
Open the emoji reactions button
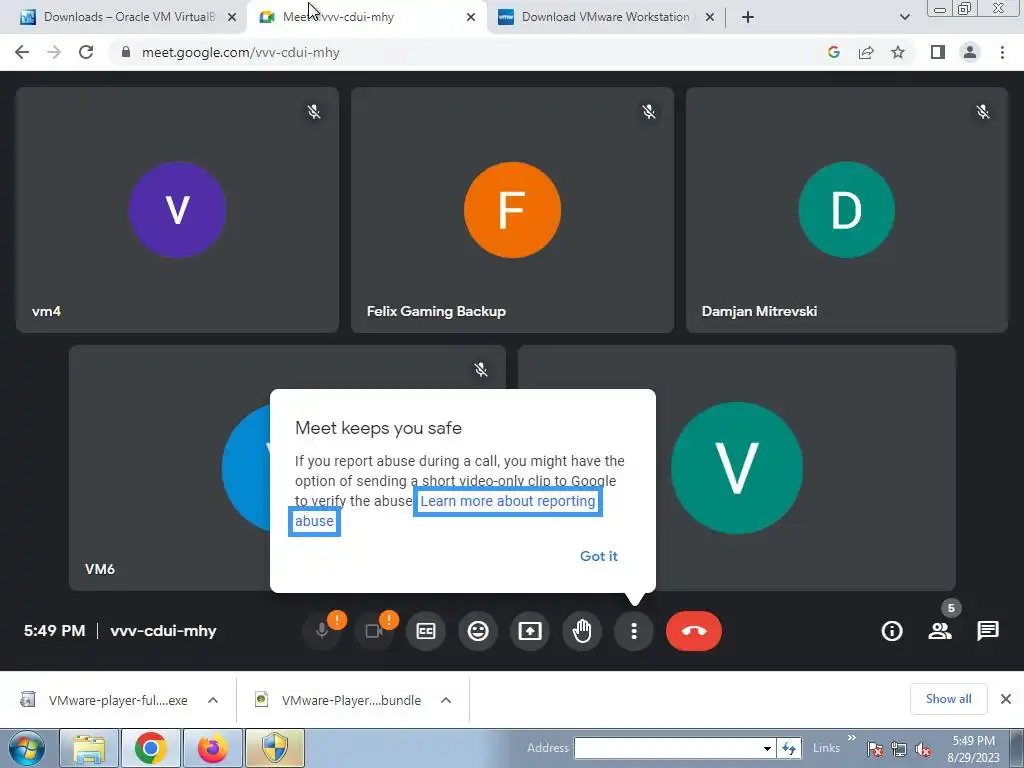tap(478, 631)
